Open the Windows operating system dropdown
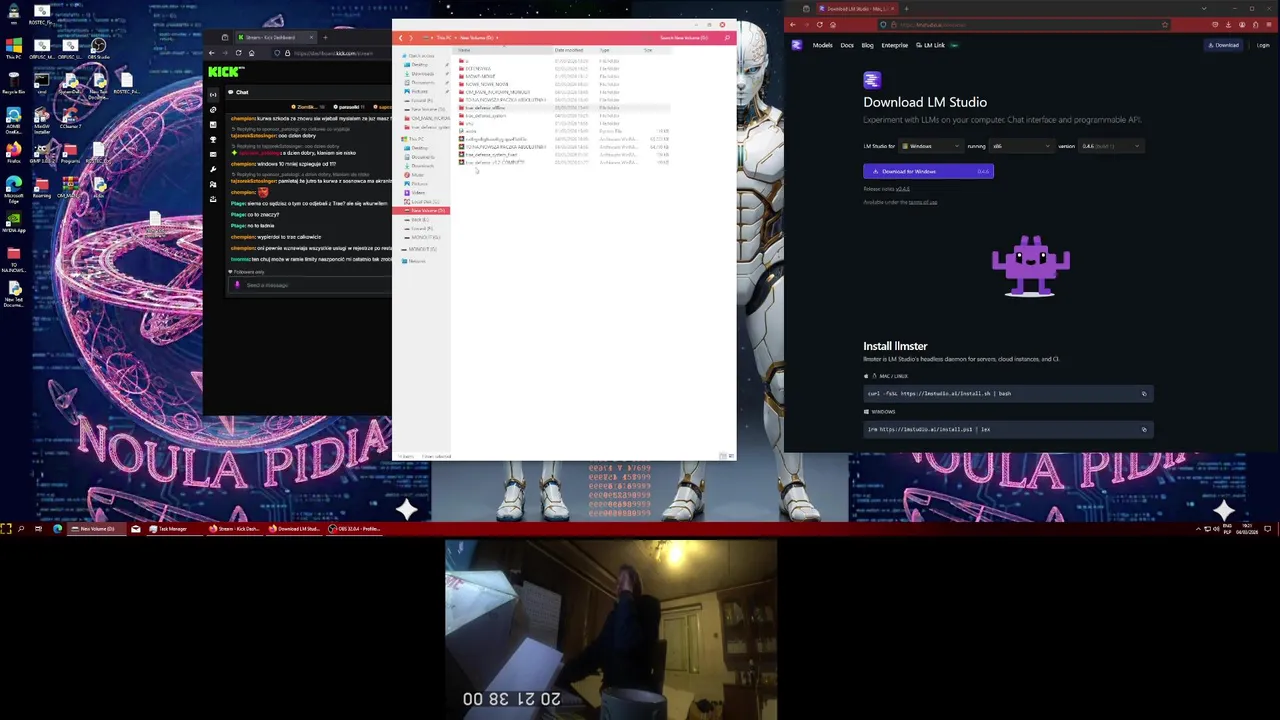 [x=931, y=146]
